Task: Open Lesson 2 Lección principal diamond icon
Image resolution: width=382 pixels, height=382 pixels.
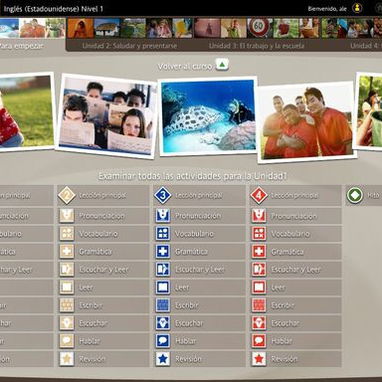Action: coord(67,195)
